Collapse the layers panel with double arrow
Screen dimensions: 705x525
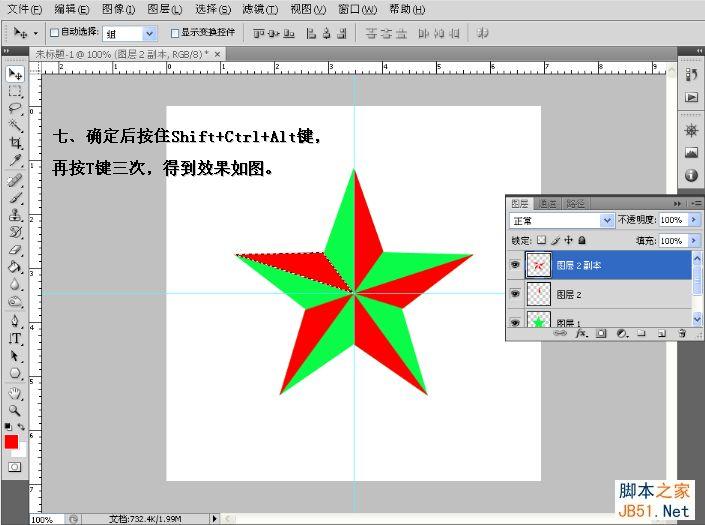pos(678,204)
